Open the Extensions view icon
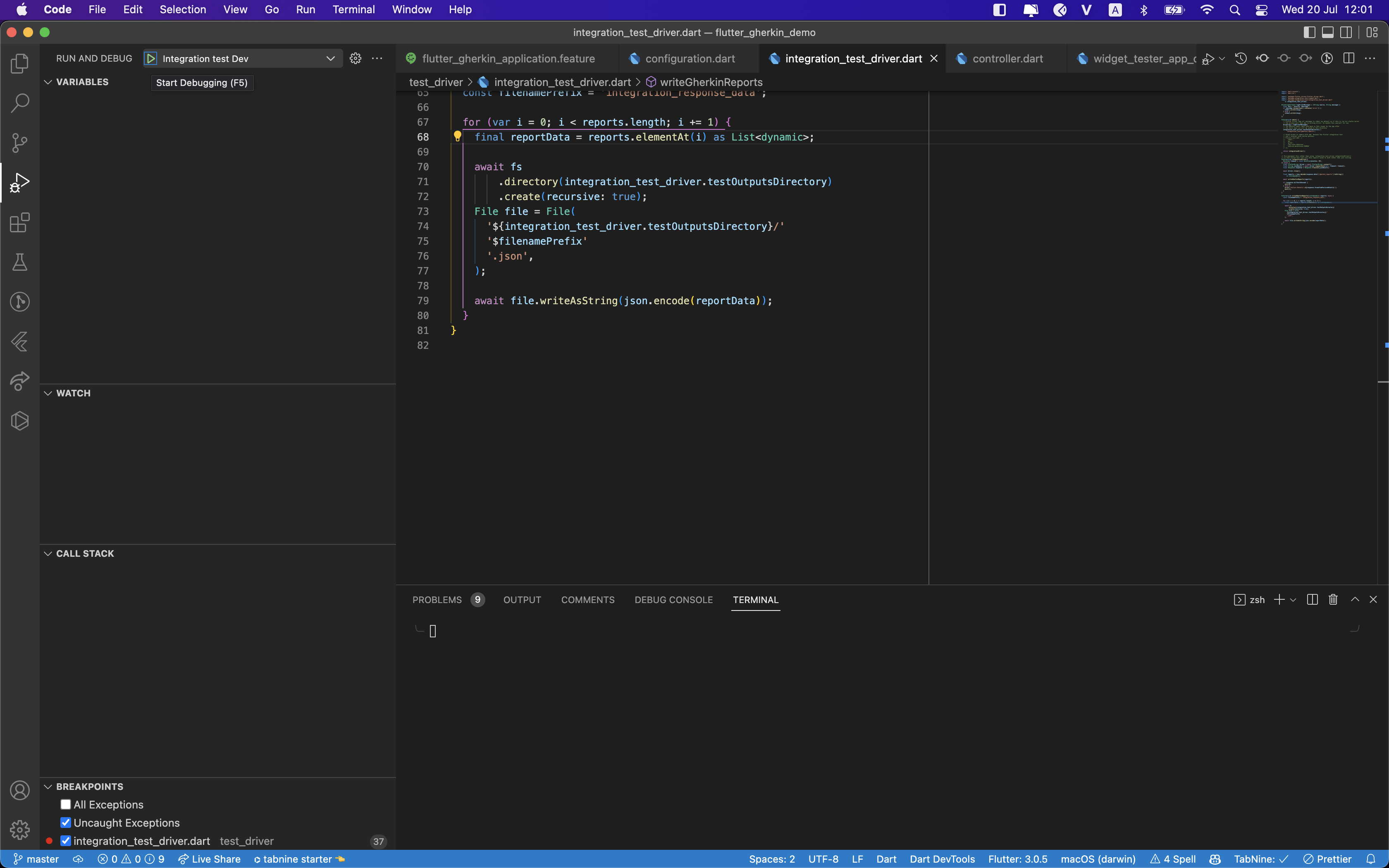The width and height of the screenshot is (1389, 868). coord(20,223)
